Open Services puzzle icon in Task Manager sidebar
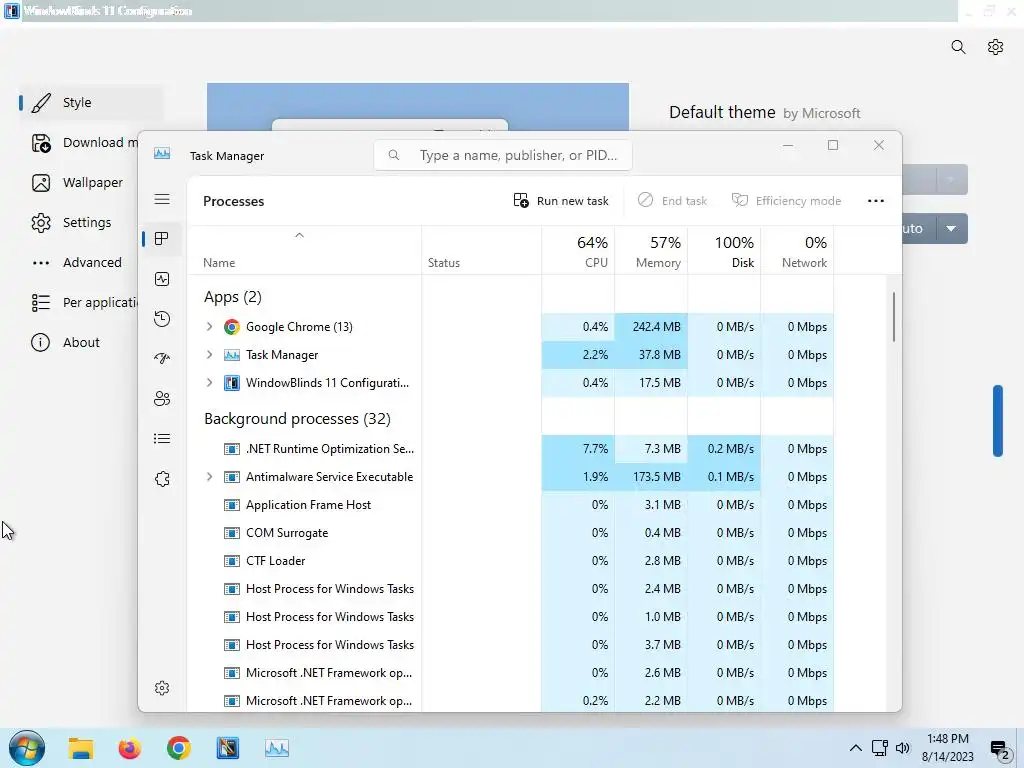The width and height of the screenshot is (1024, 768). tap(162, 479)
